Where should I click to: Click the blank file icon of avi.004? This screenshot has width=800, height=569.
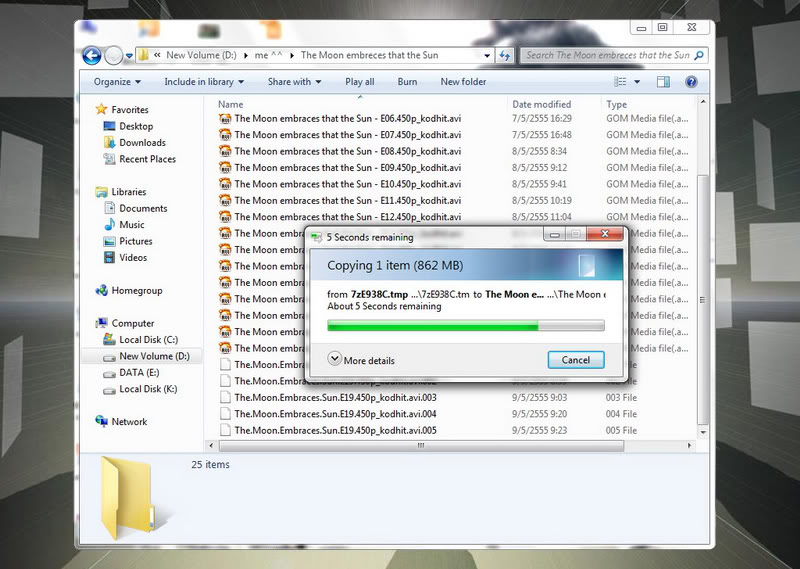[x=224, y=414]
